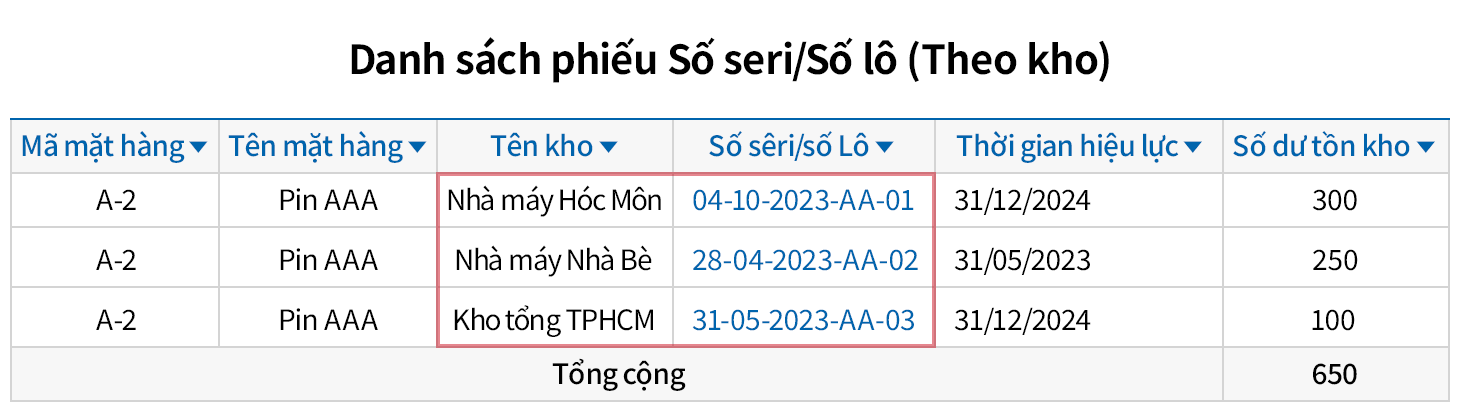
Task: Click the Kho tổng TPHCM warehouse cell
Action: 554,321
